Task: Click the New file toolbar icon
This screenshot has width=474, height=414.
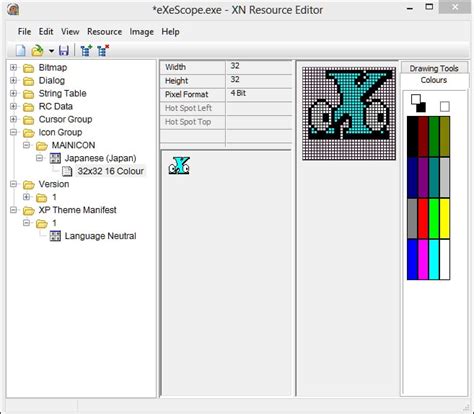Action: (x=21, y=51)
